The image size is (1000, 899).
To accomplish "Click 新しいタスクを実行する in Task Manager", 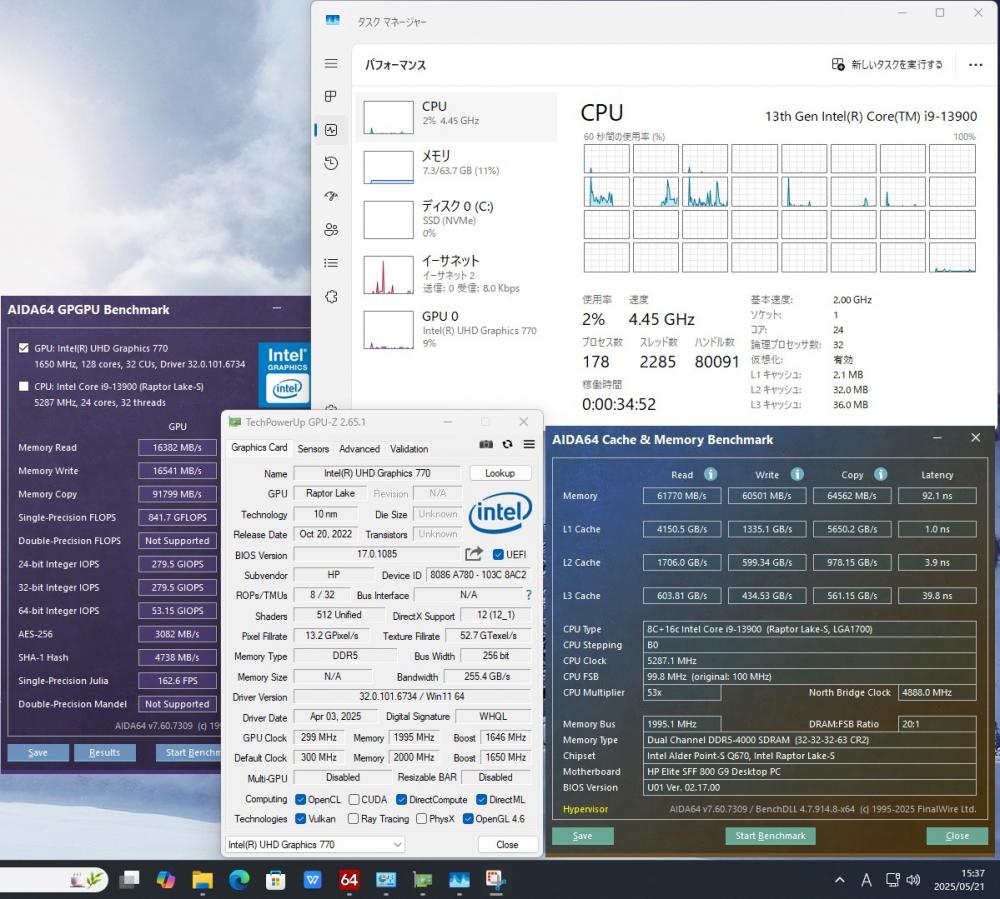I will tap(887, 64).
